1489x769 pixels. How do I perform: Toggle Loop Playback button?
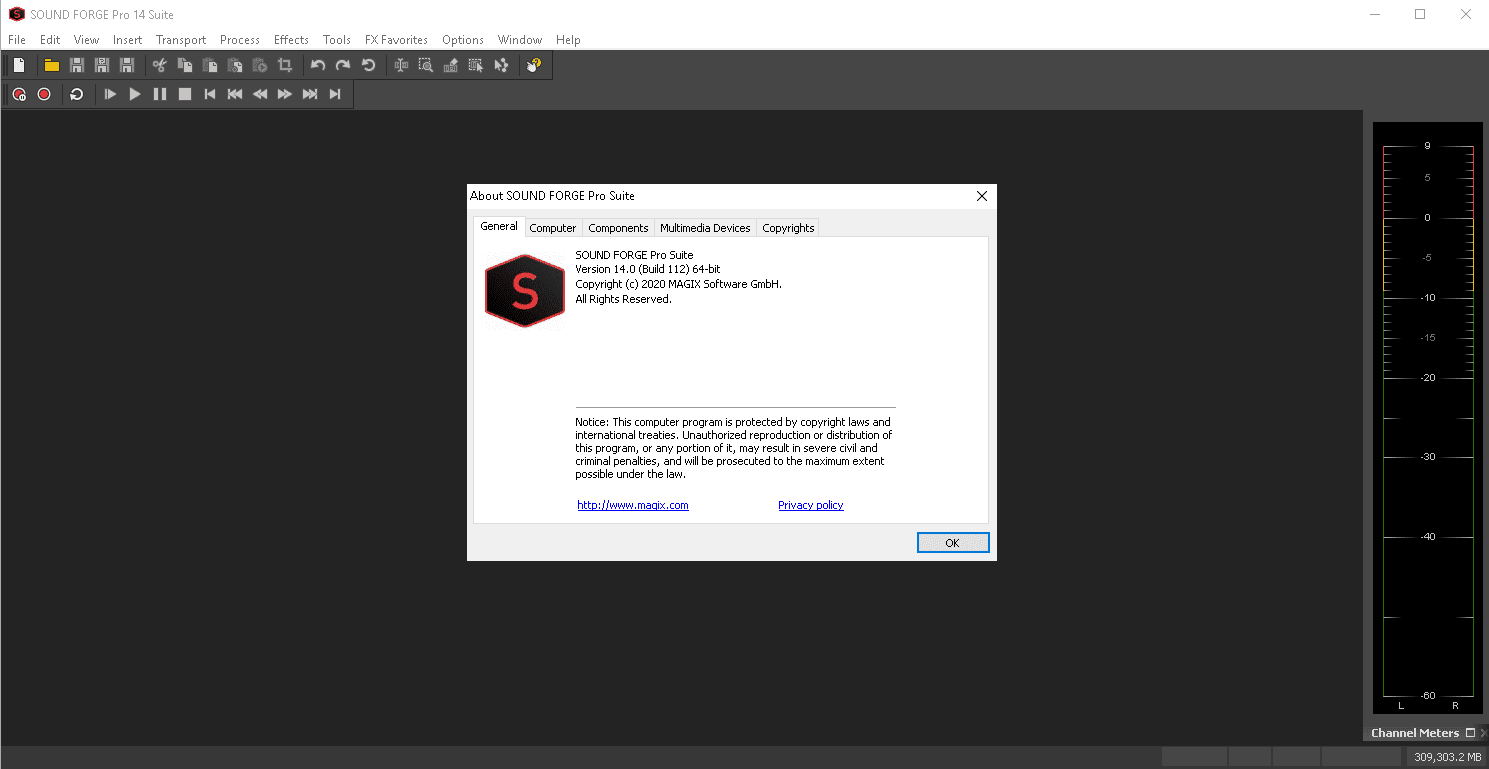pos(77,94)
